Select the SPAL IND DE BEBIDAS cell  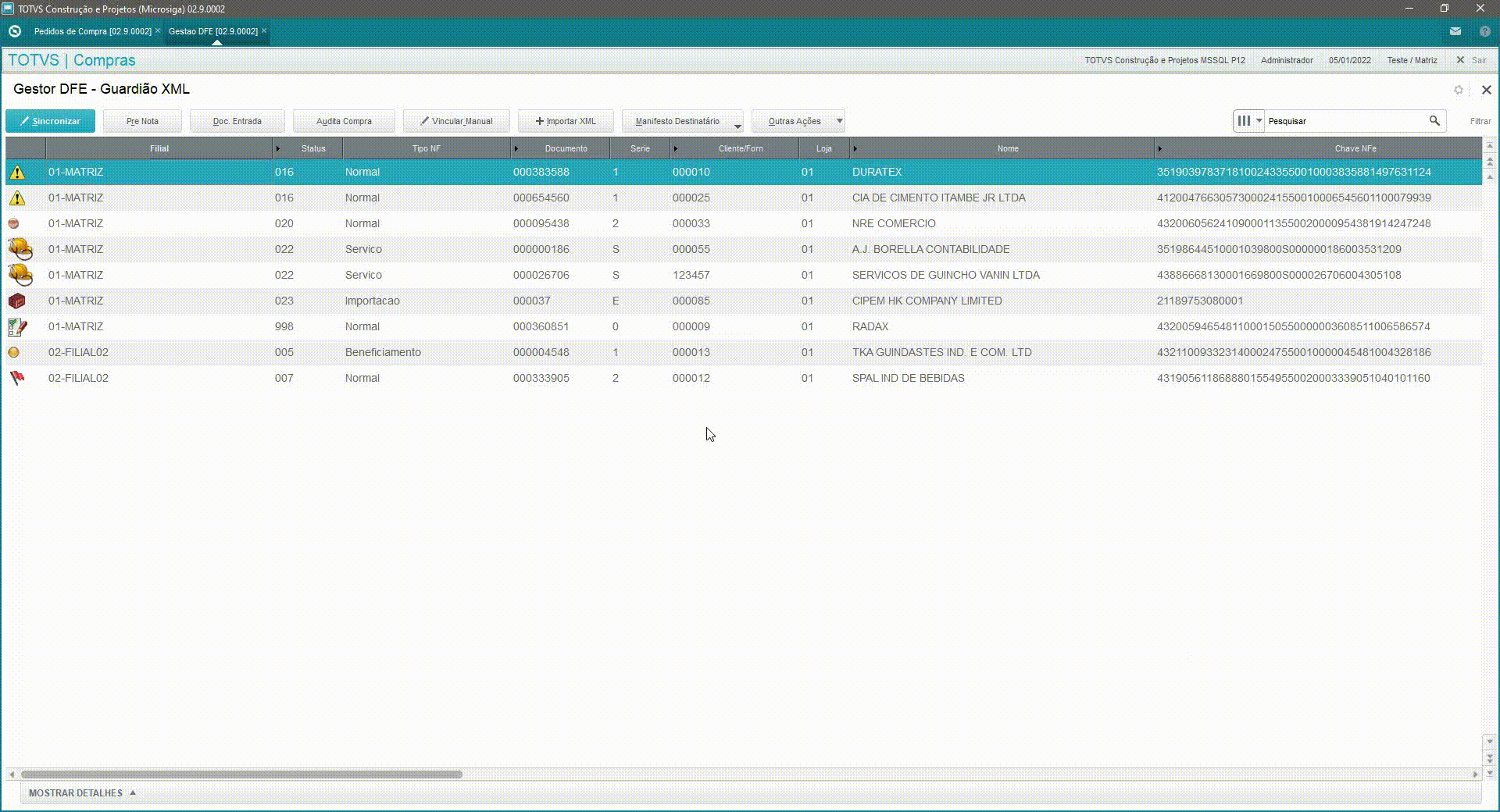tap(1002, 378)
